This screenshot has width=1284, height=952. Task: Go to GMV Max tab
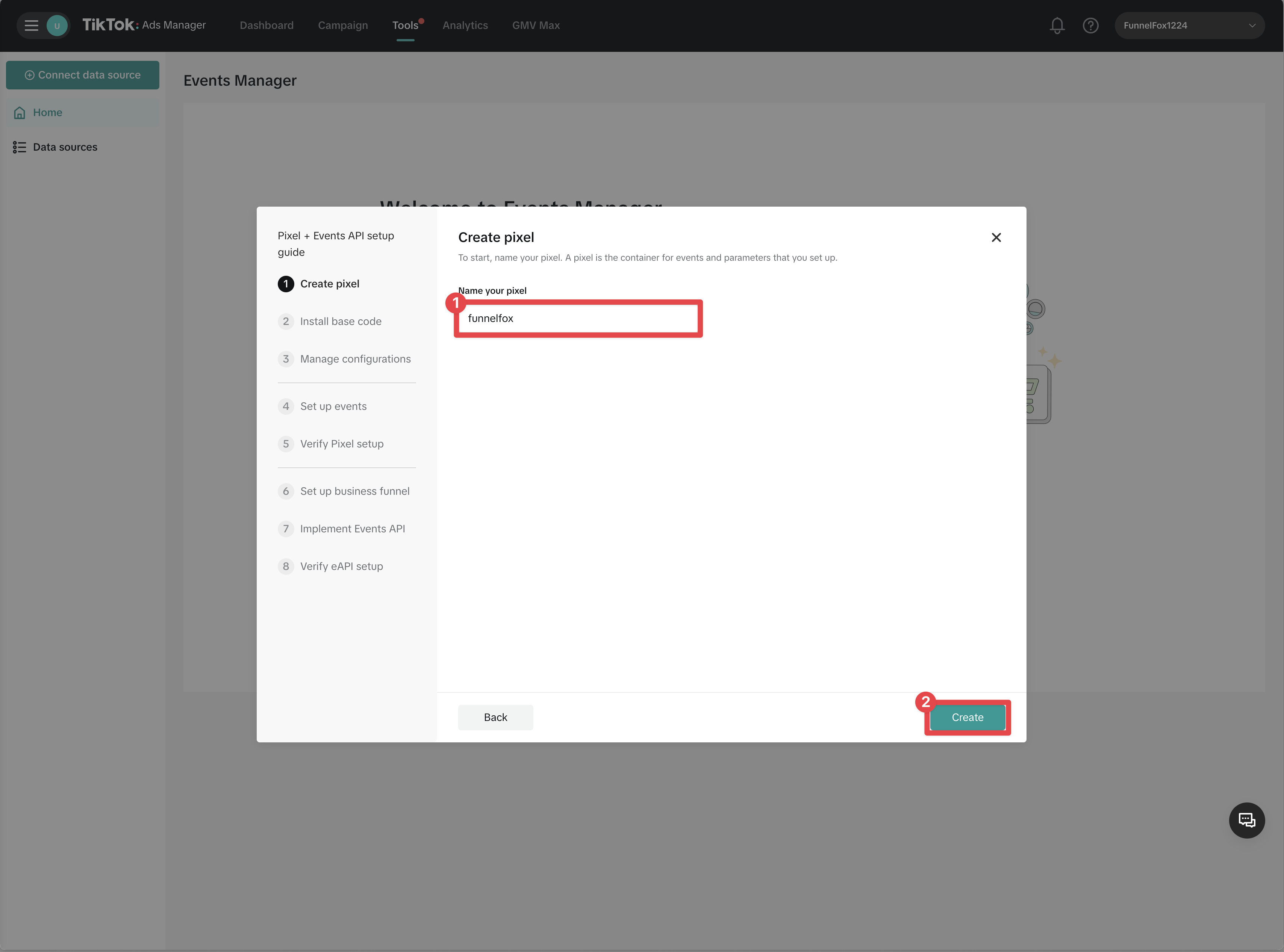(x=536, y=25)
